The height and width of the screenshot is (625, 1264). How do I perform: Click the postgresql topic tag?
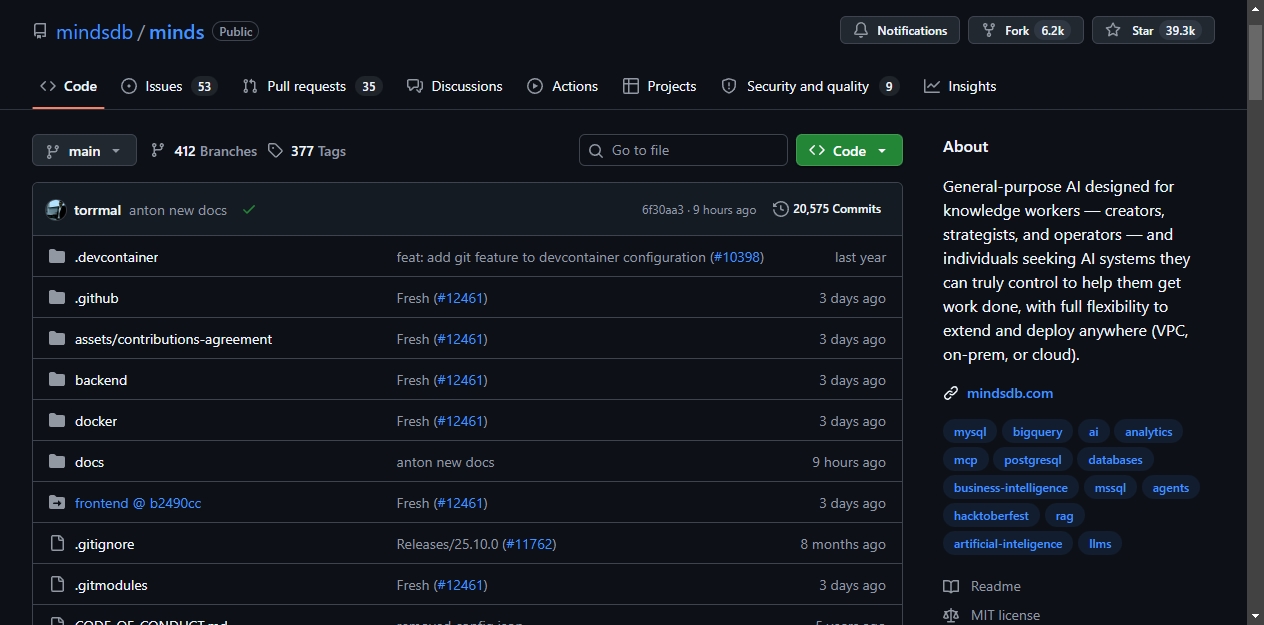[x=1033, y=460]
